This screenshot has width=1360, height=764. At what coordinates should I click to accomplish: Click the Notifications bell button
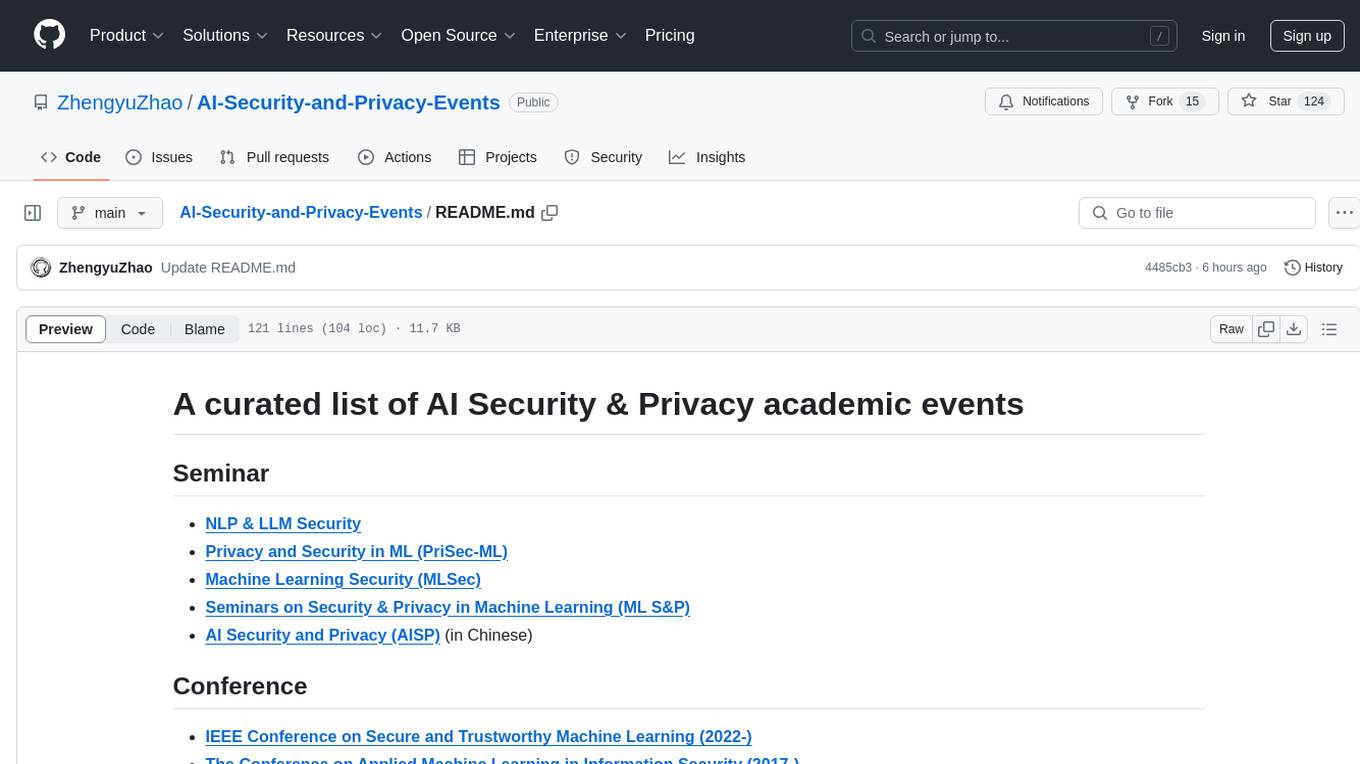click(x=1044, y=102)
